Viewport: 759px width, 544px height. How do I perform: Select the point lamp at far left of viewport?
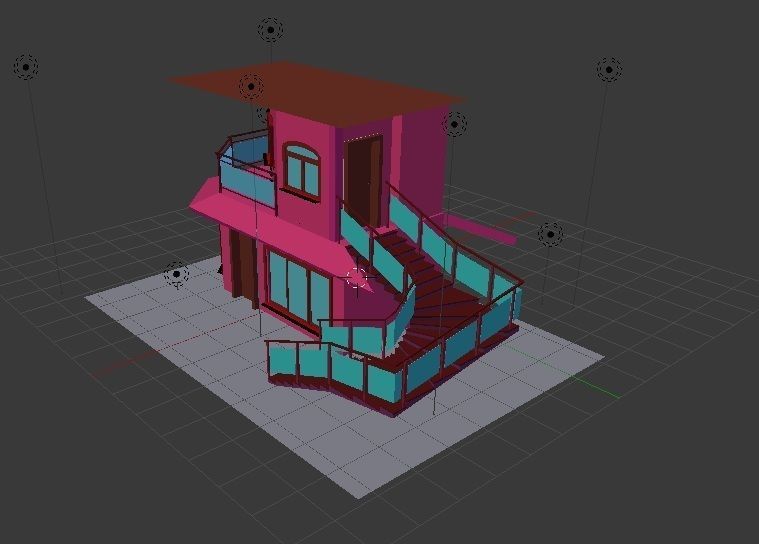(x=26, y=67)
